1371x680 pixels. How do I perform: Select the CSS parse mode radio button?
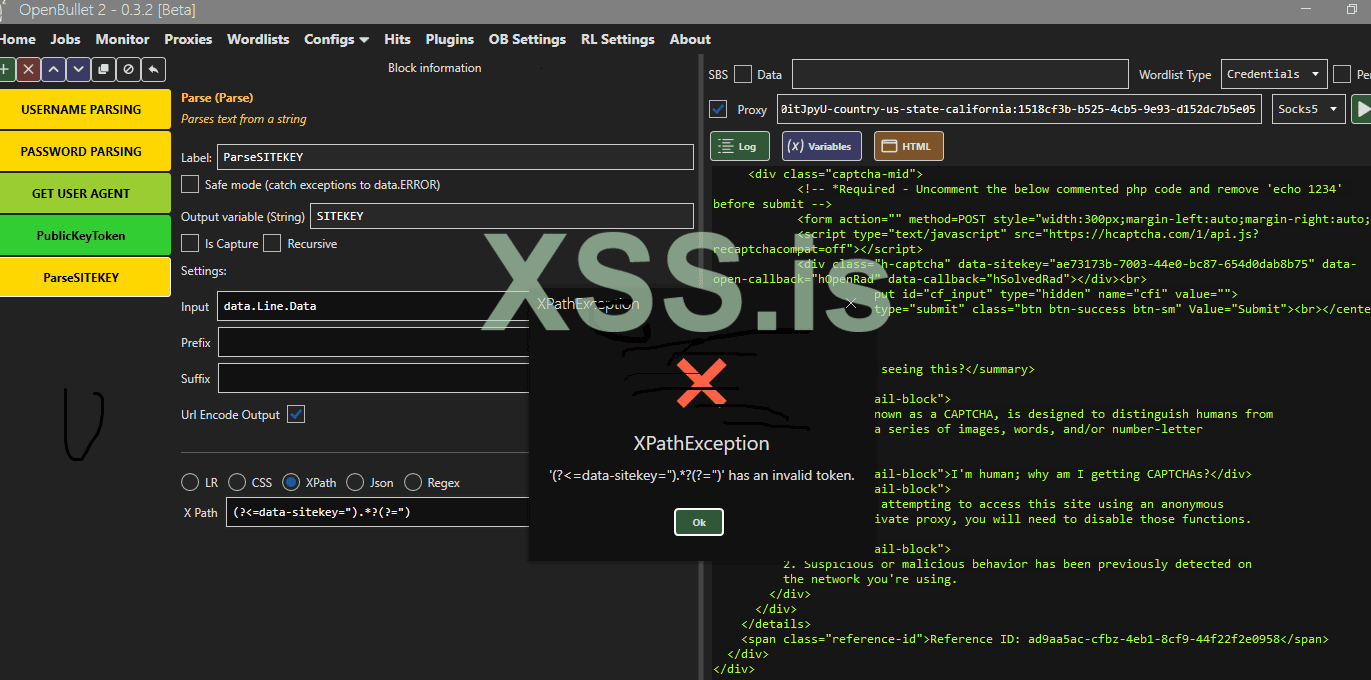pyautogui.click(x=237, y=482)
